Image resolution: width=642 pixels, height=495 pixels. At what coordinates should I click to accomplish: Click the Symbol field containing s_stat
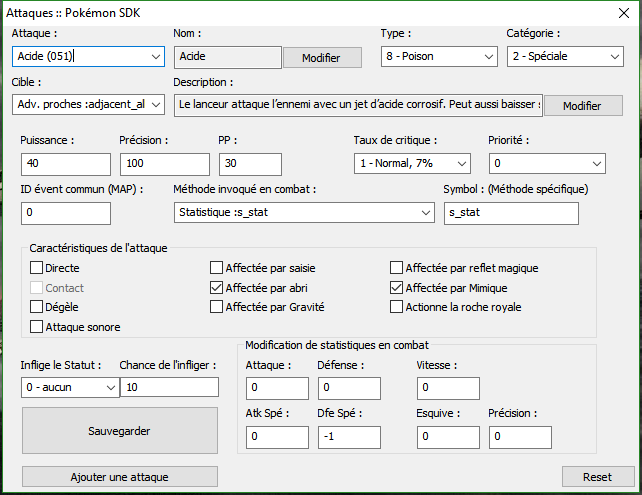[x=511, y=213]
